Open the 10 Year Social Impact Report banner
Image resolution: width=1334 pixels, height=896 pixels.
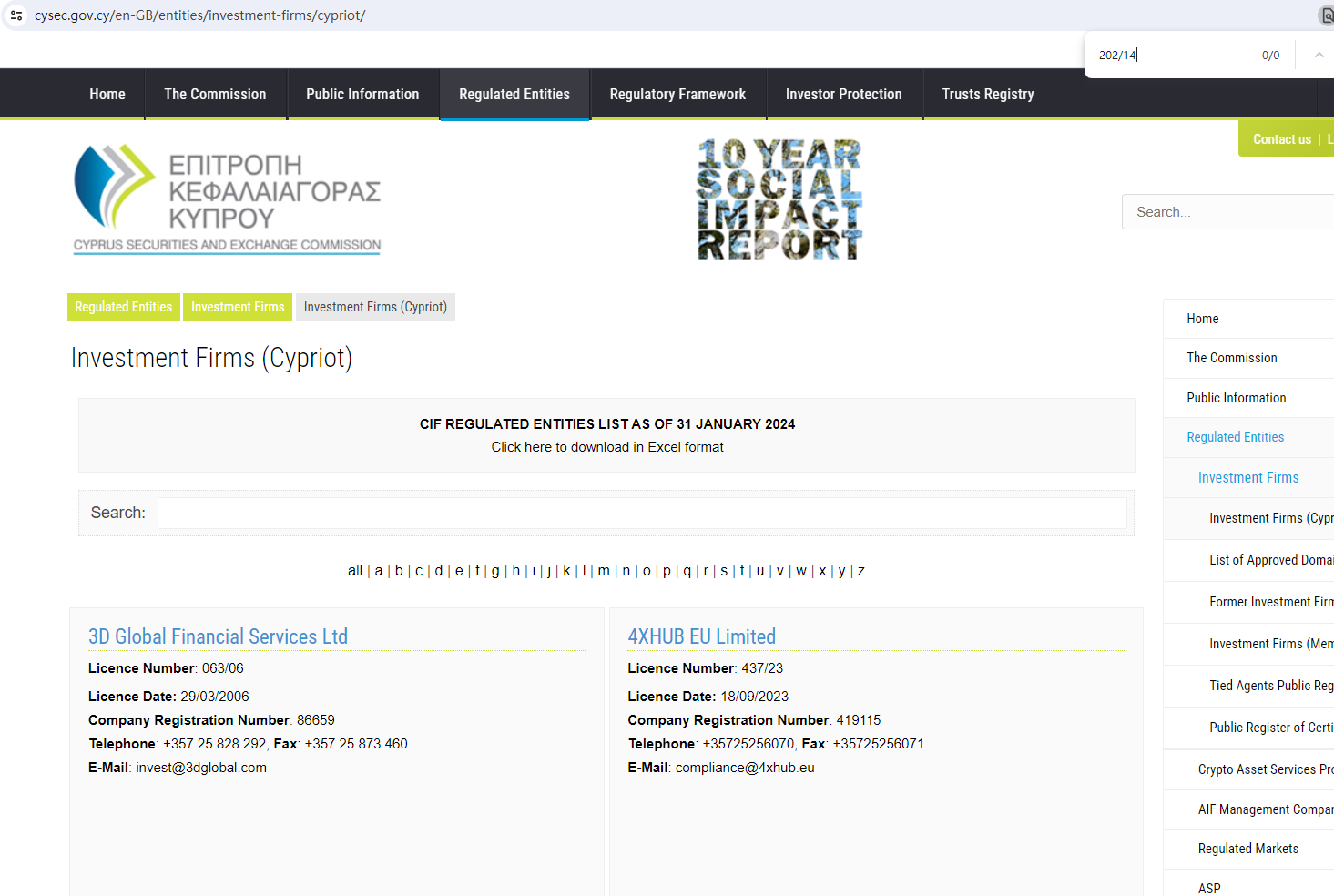pyautogui.click(x=779, y=199)
